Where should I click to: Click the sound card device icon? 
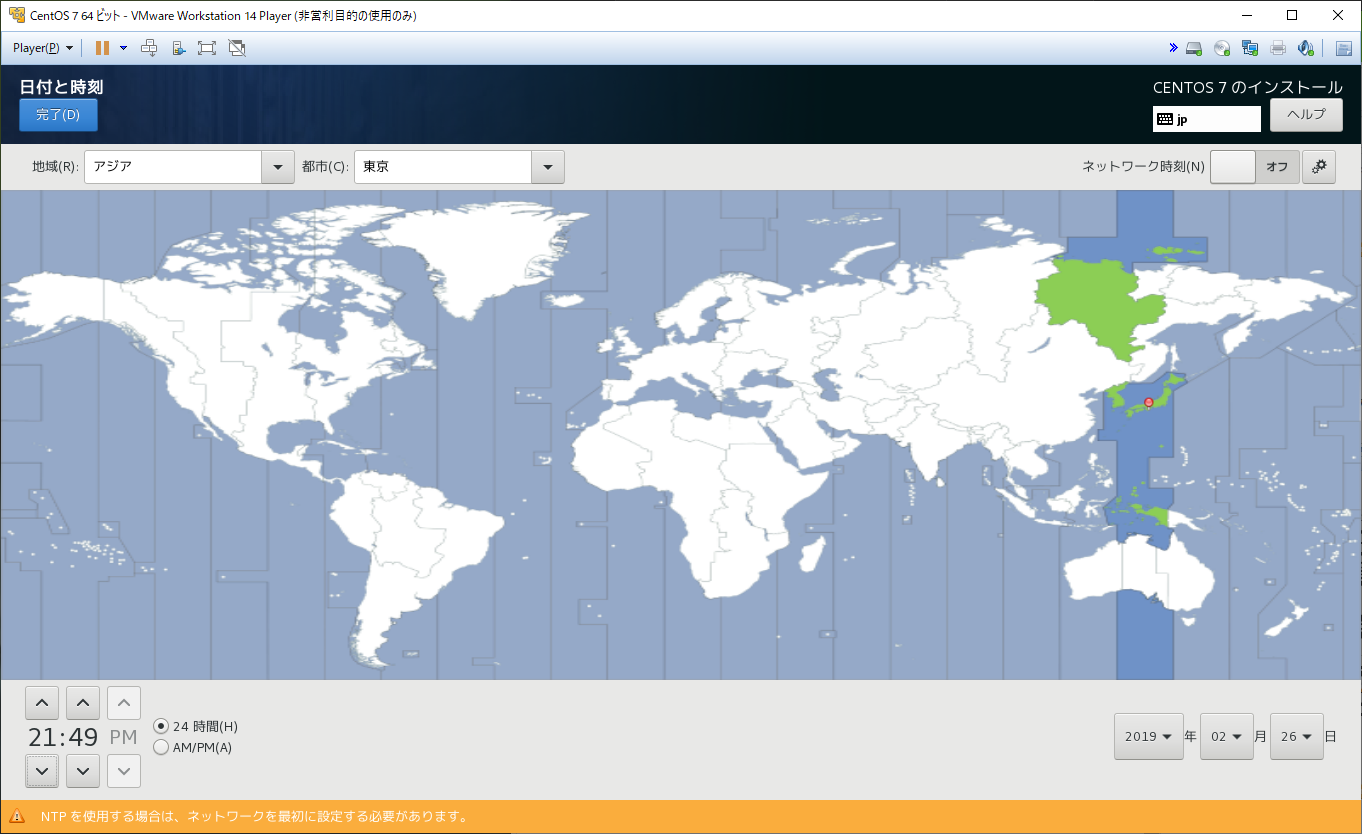(x=1305, y=48)
